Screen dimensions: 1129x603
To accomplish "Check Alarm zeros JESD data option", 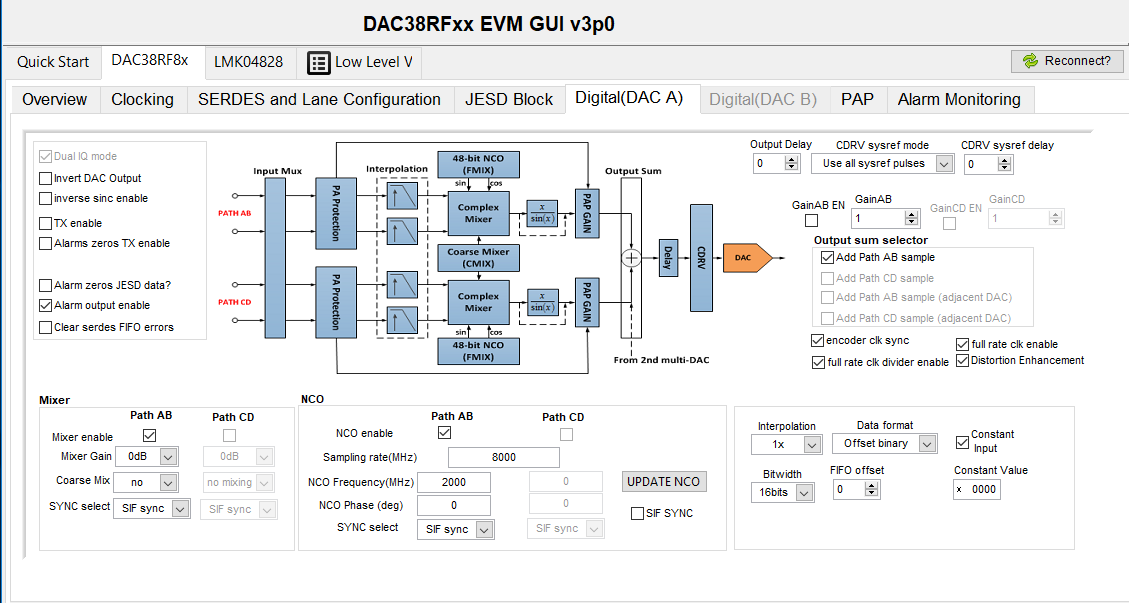I will [x=46, y=285].
